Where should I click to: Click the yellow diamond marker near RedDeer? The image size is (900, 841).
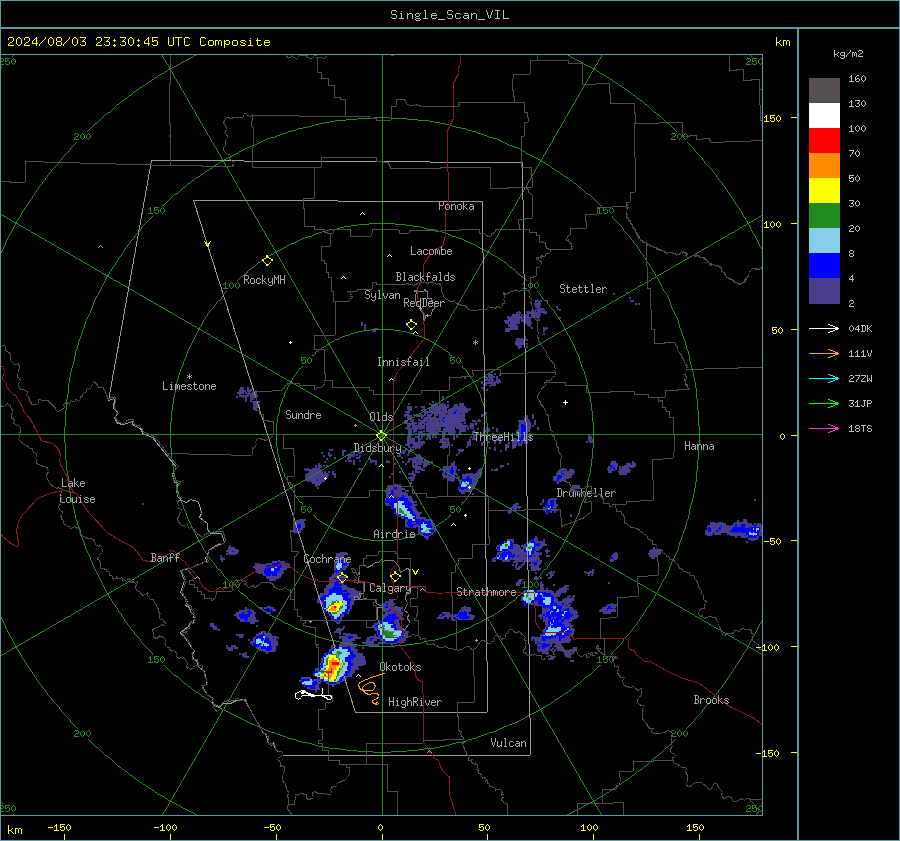pos(411,325)
